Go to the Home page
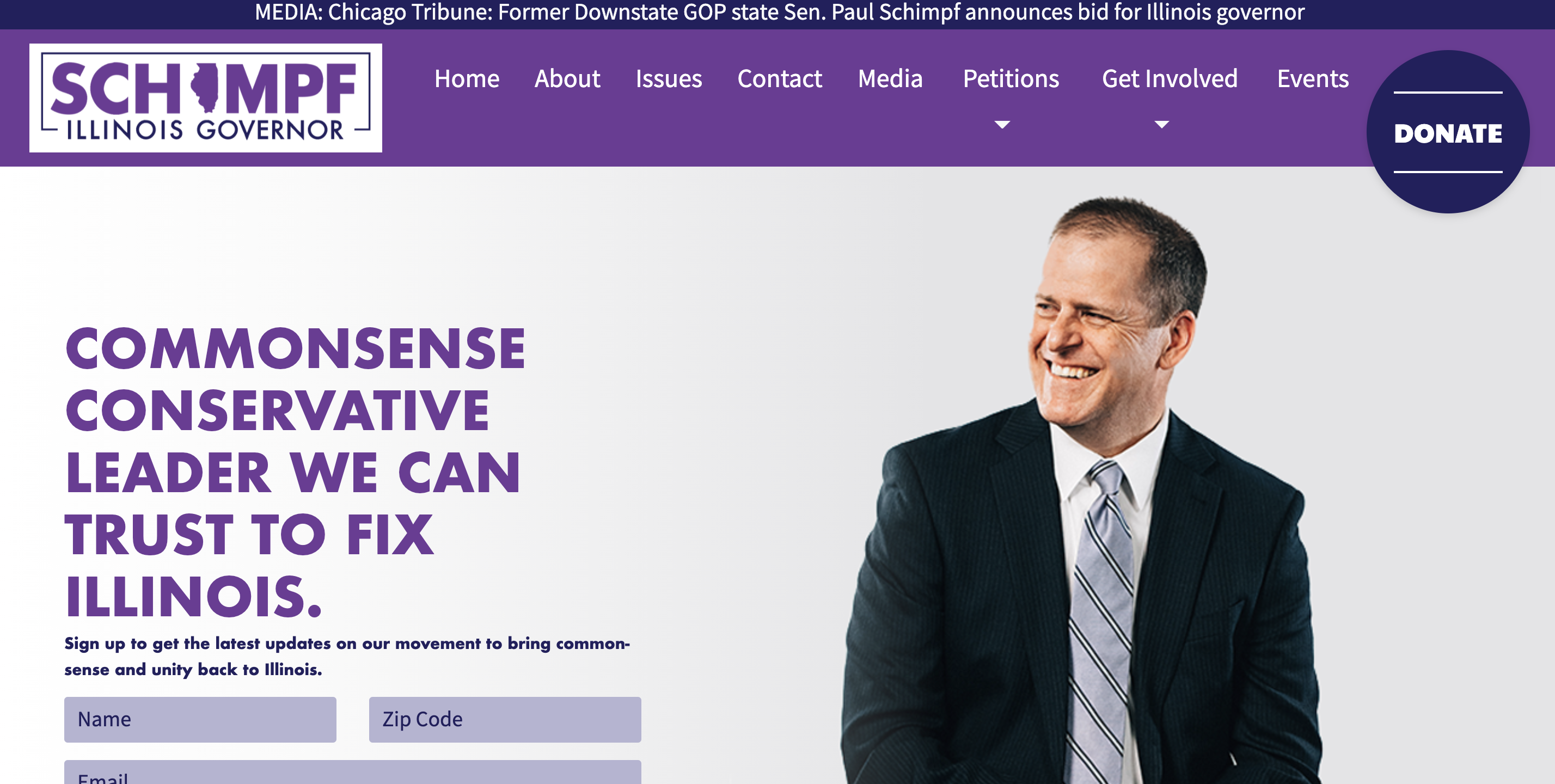The width and height of the screenshot is (1555, 784). click(x=467, y=78)
